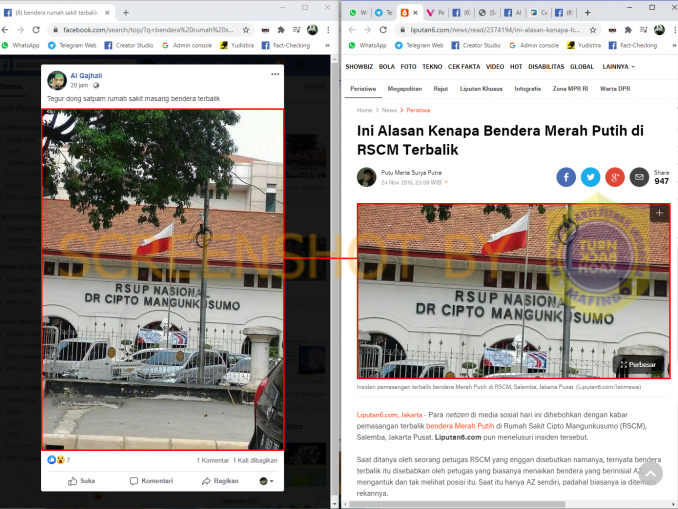Viewport: 678px width, 509px height.
Task: Open Fact-Checking bookmark in right browser window
Action: (633, 45)
